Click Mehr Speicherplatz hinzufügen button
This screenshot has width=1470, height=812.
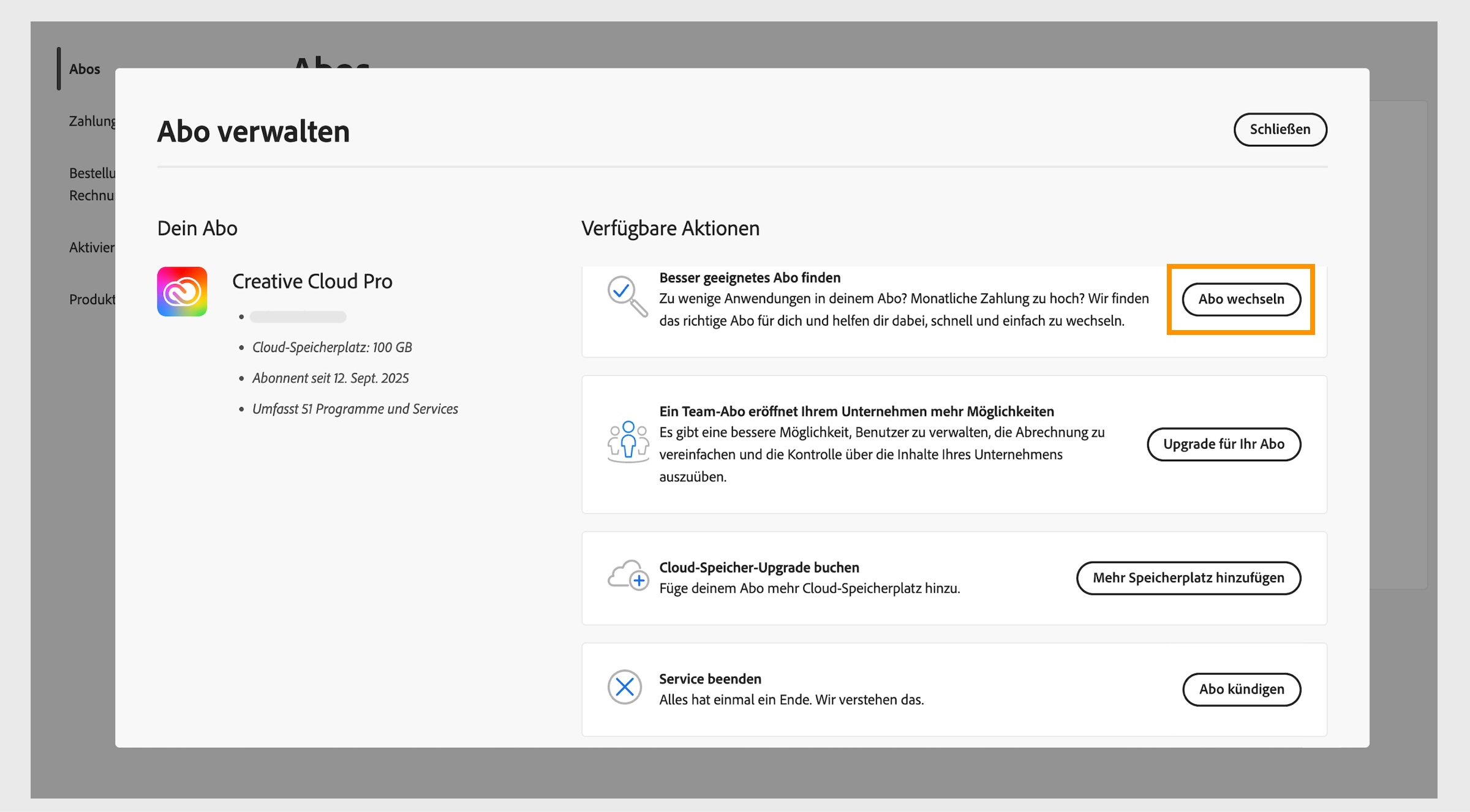coord(1188,577)
